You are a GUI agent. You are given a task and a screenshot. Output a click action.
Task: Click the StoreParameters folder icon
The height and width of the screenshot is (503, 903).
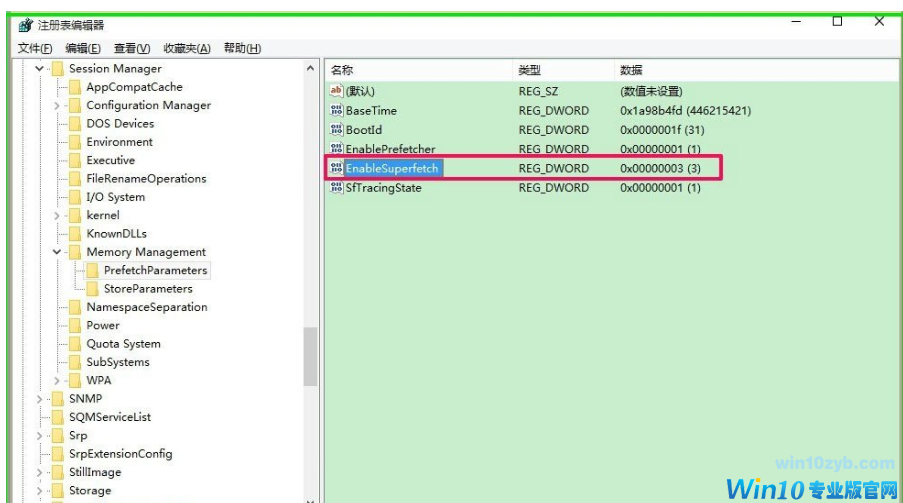click(92, 289)
